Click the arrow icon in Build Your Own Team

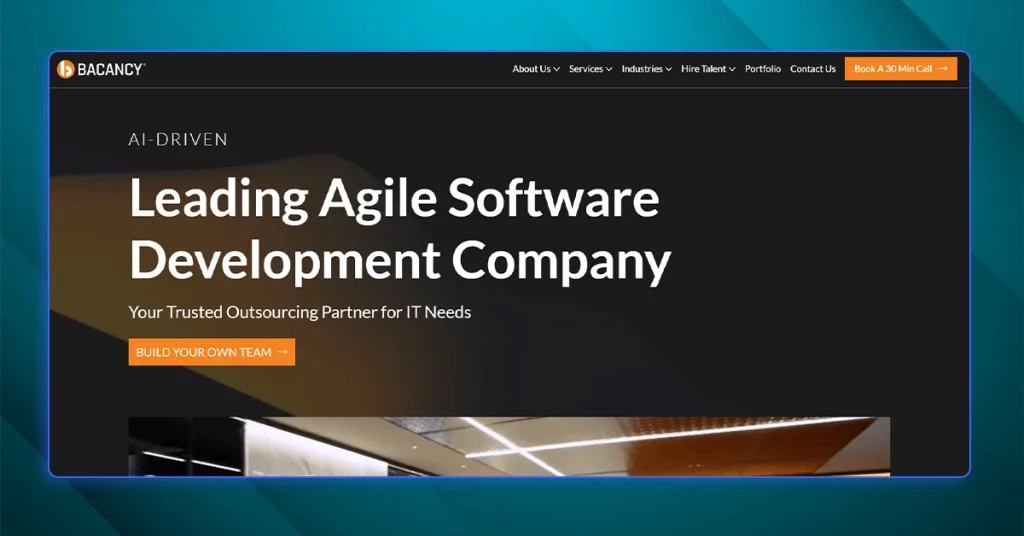[282, 352]
